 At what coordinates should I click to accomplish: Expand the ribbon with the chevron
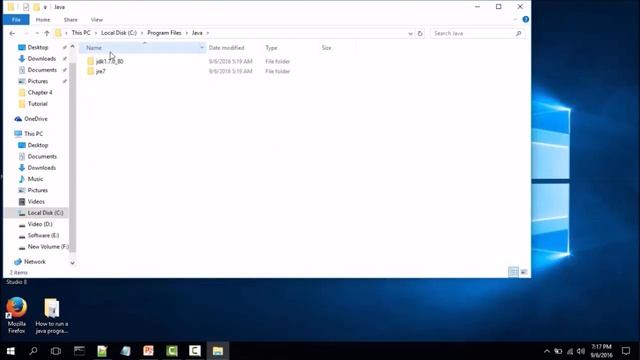tap(515, 19)
